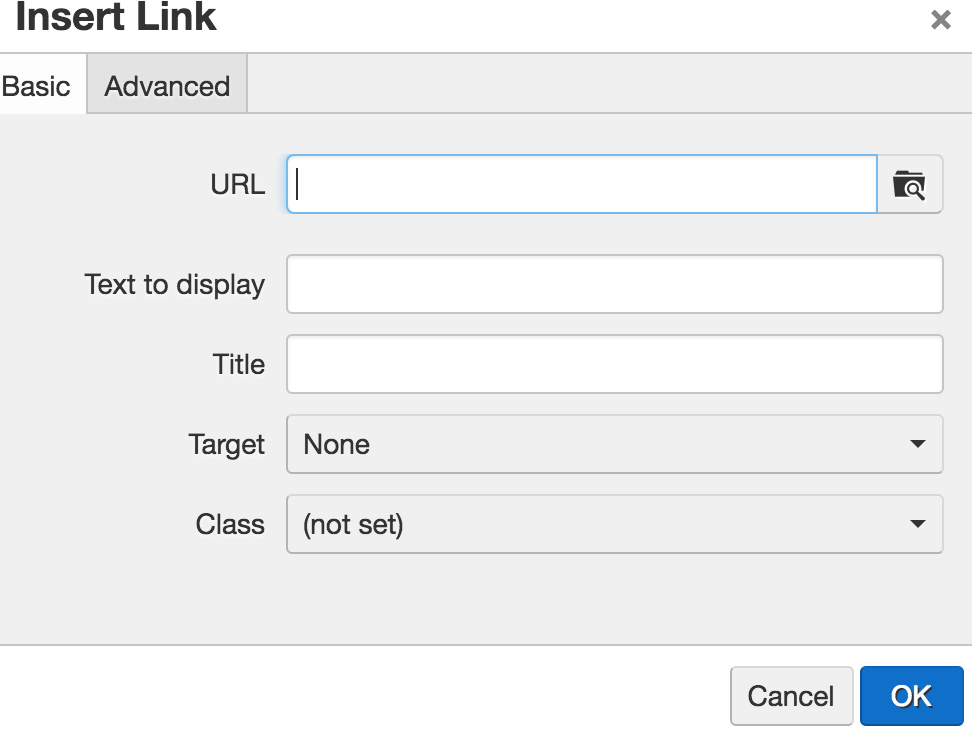Open the link browser via folder-search icon
This screenshot has height=742, width=972.
[910, 184]
